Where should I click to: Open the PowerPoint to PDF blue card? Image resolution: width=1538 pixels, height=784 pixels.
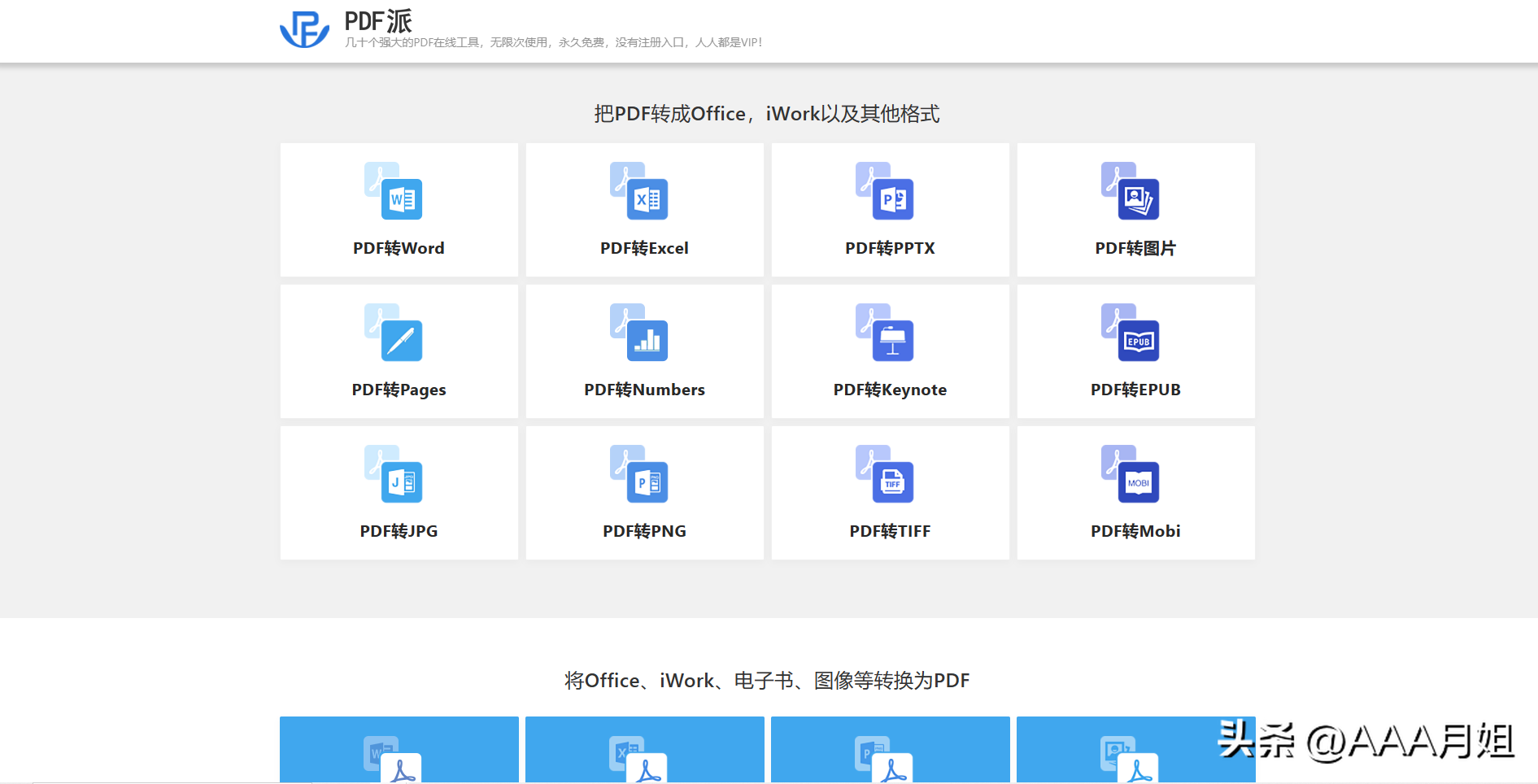(891, 750)
